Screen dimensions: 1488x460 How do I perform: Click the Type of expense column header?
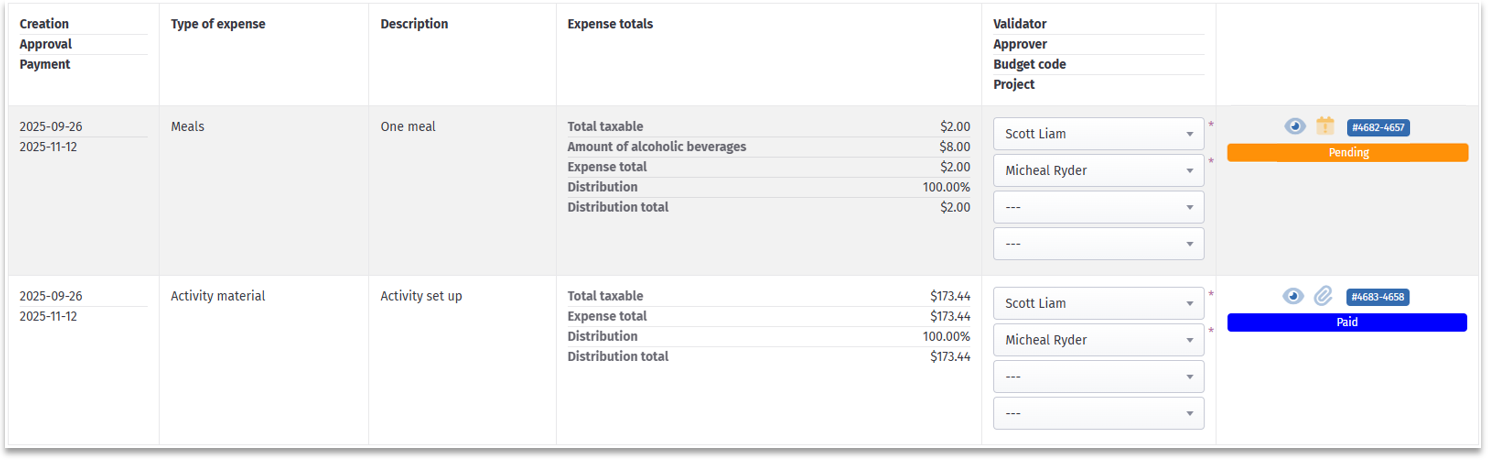point(218,24)
